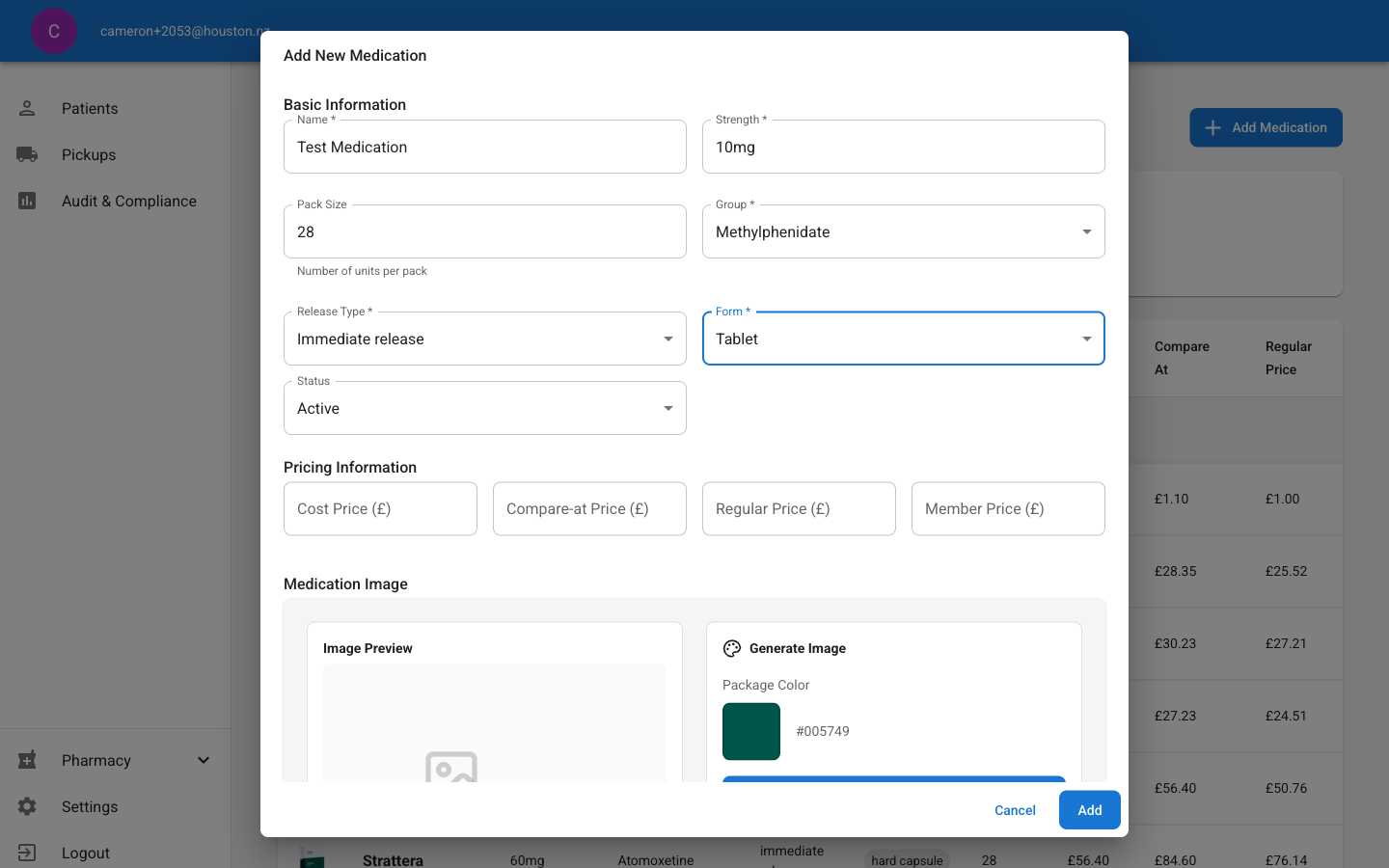
Task: Click the Compare-at Price (£) field
Action: (x=589, y=508)
